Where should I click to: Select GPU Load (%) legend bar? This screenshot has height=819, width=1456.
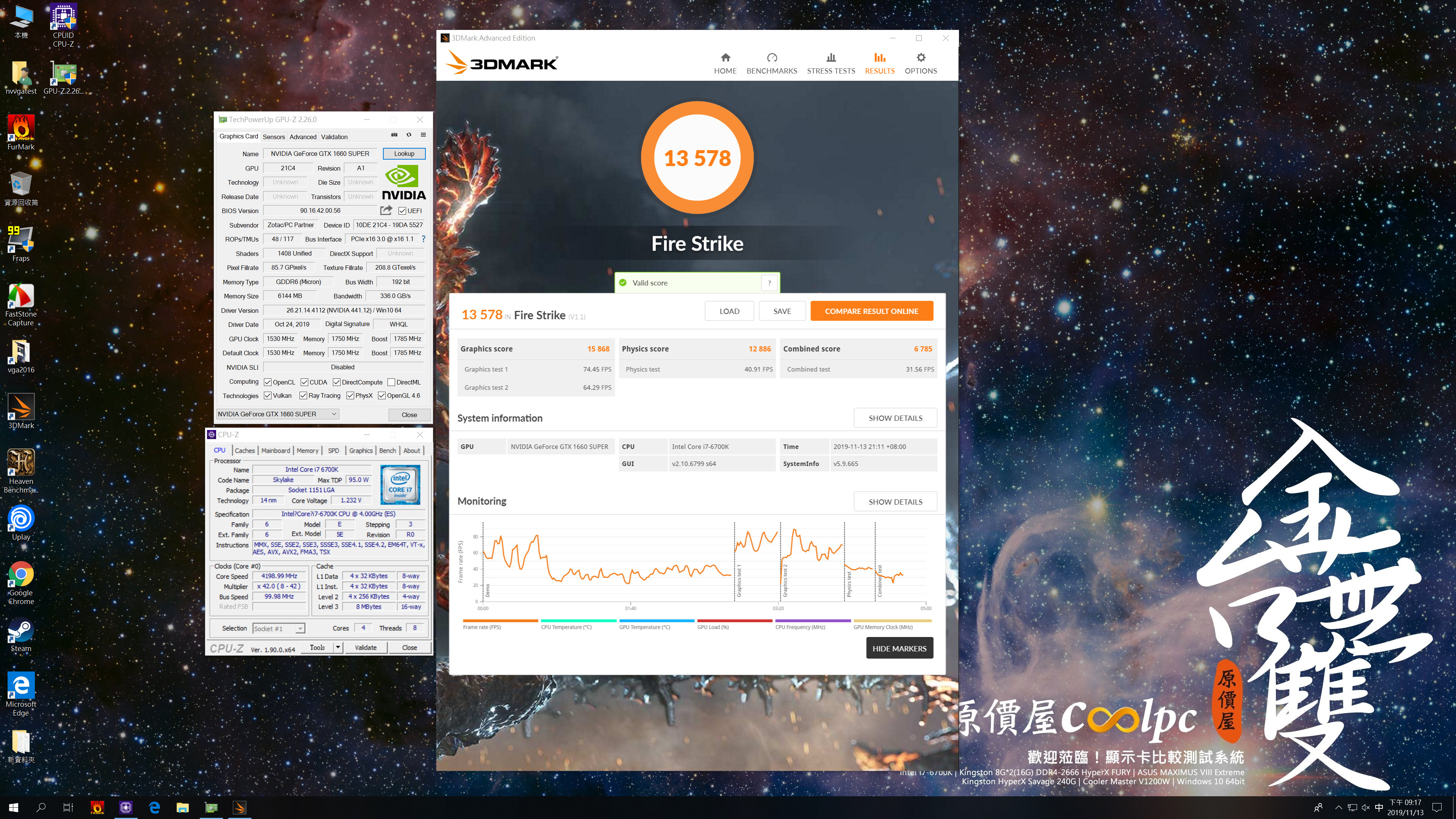coord(734,621)
